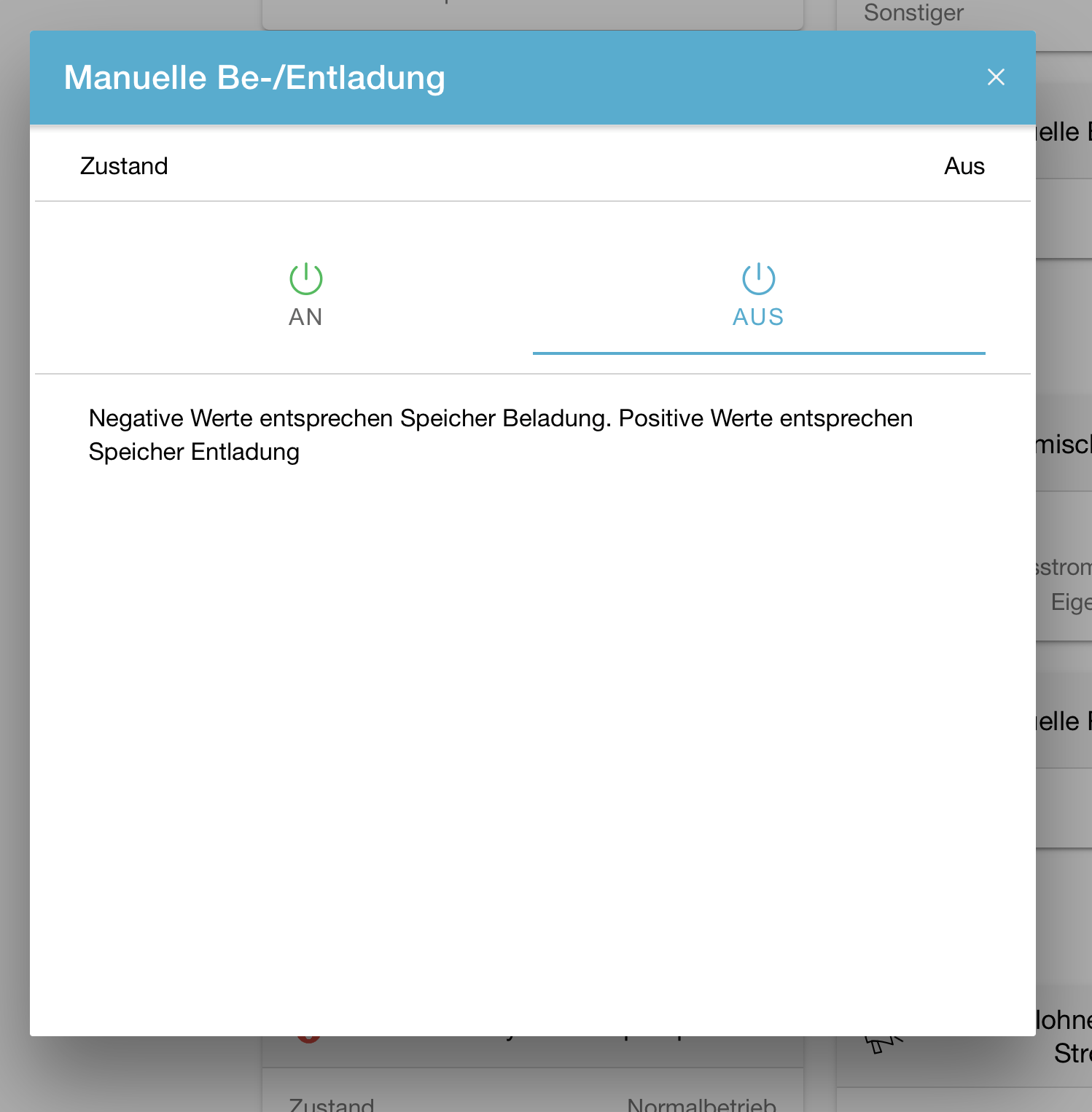
Task: Click the 'Aus' state value in dialog
Action: pos(964,166)
